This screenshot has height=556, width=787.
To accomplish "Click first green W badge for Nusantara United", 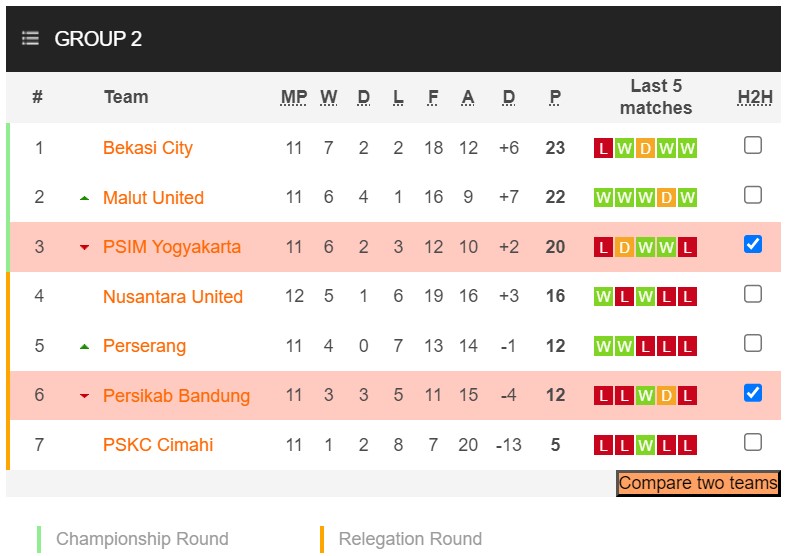I will point(603,297).
